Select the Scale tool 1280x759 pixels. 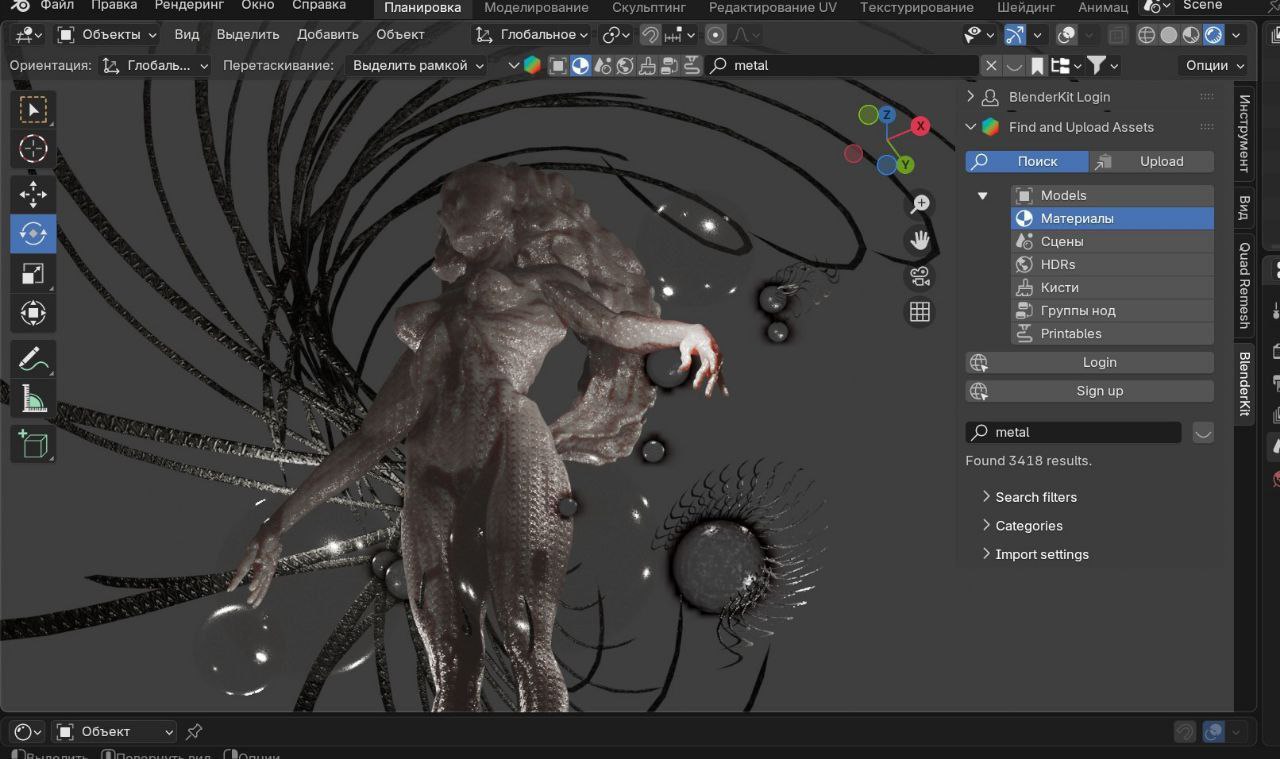pyautogui.click(x=33, y=273)
